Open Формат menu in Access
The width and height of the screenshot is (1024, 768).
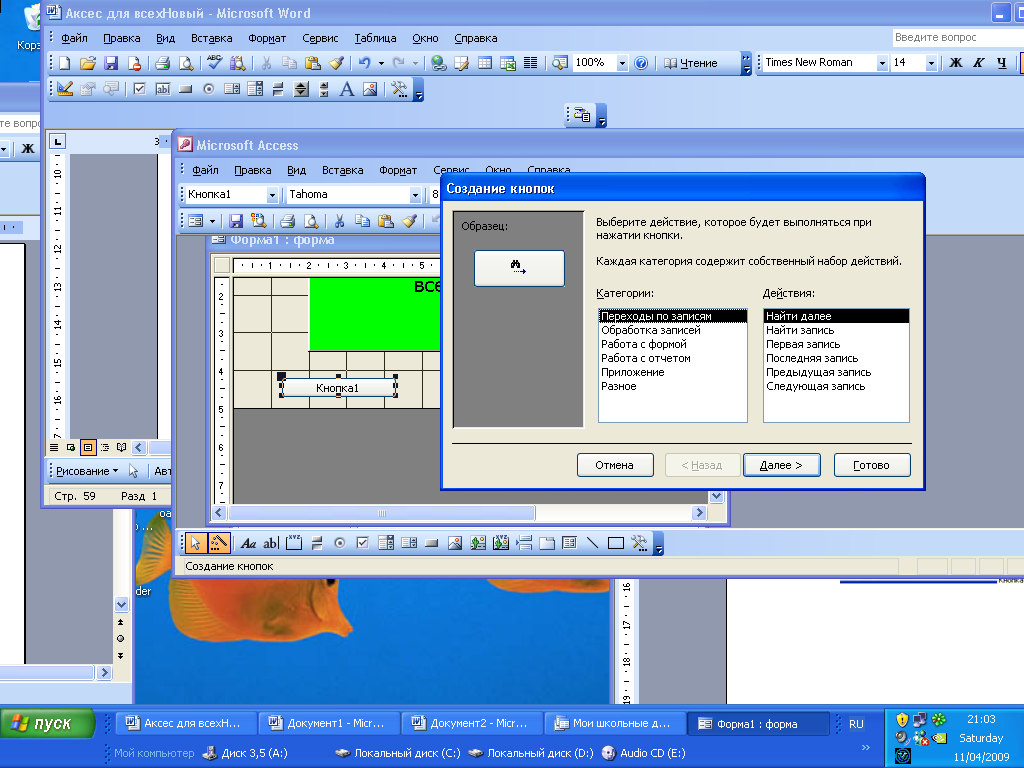[x=398, y=170]
